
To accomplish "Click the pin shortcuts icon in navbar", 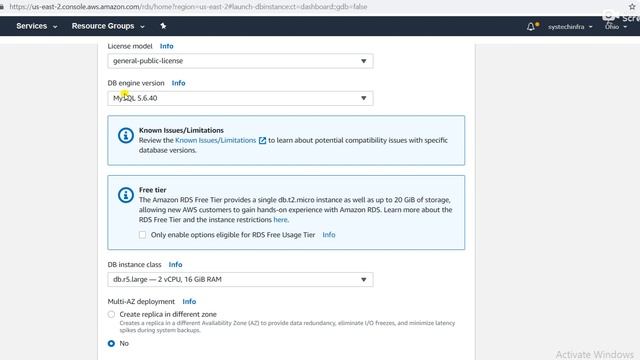I will (x=163, y=26).
